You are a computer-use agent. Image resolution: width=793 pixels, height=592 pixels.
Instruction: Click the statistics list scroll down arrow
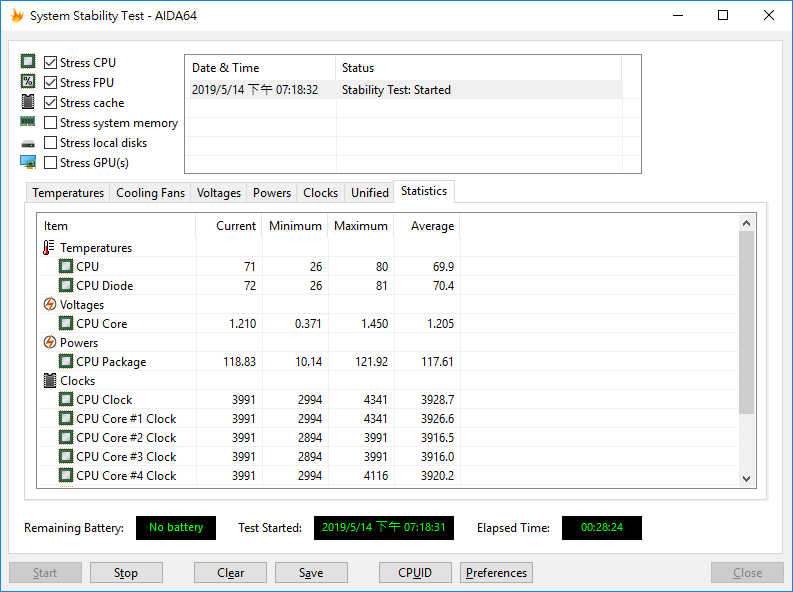[x=746, y=478]
